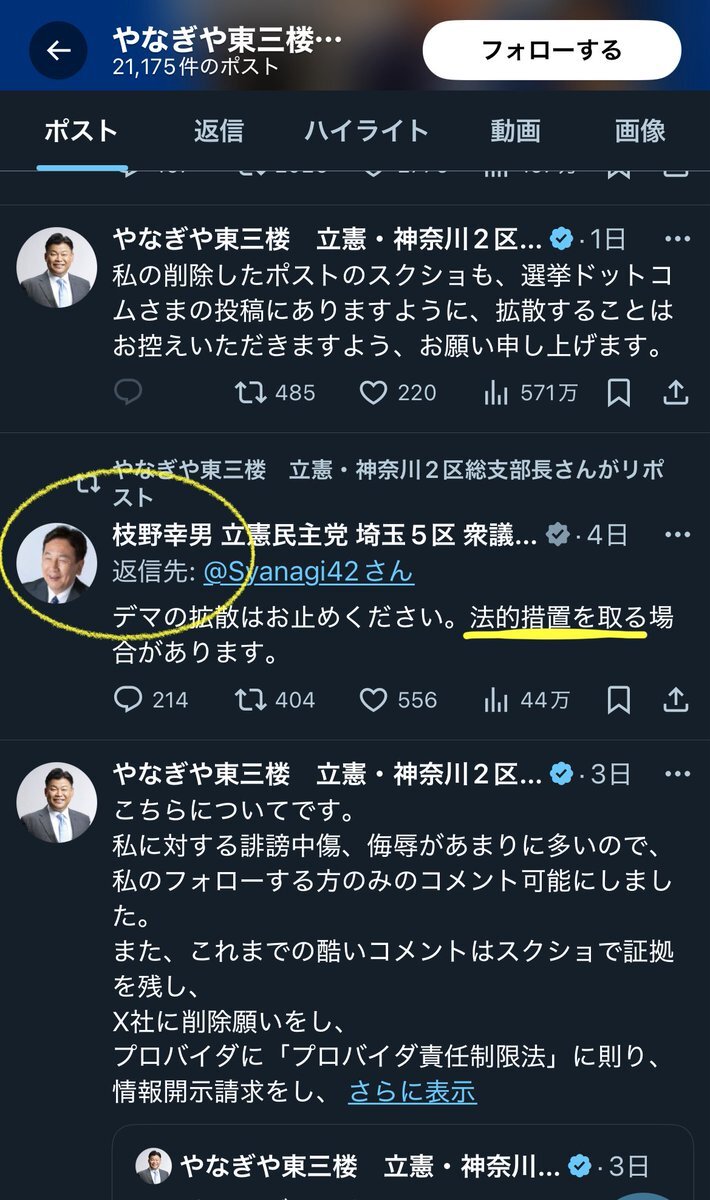Expand post with さらに表示 link

(412, 1091)
